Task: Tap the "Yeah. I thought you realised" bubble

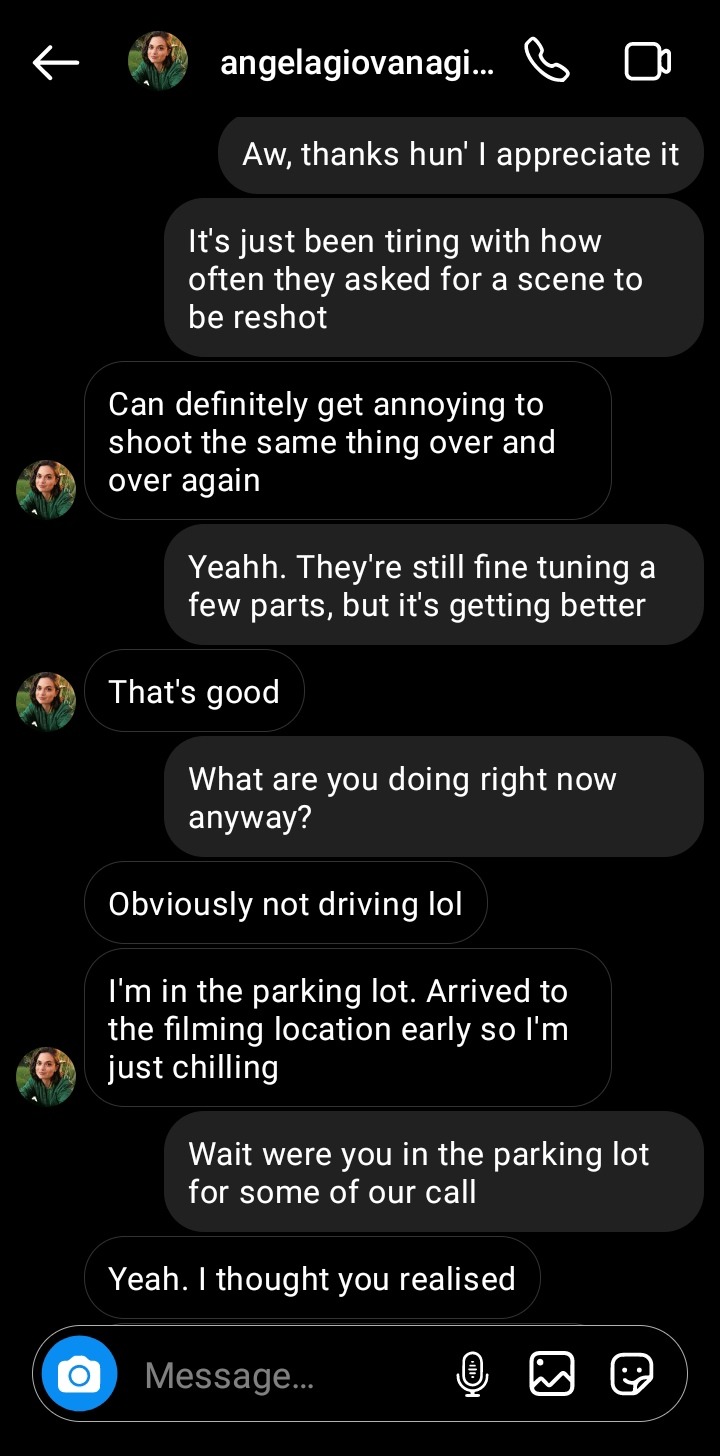Action: [x=312, y=1279]
